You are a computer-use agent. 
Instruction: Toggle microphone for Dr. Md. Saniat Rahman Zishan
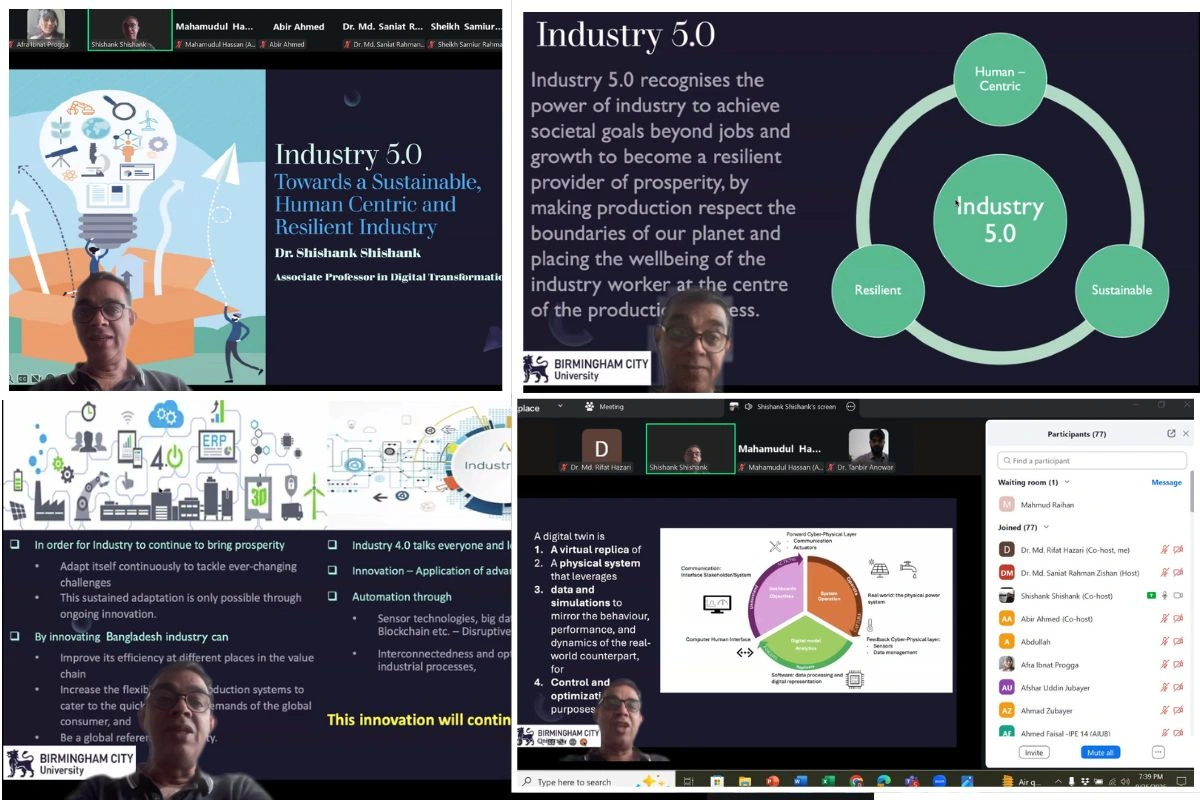coord(1164,572)
